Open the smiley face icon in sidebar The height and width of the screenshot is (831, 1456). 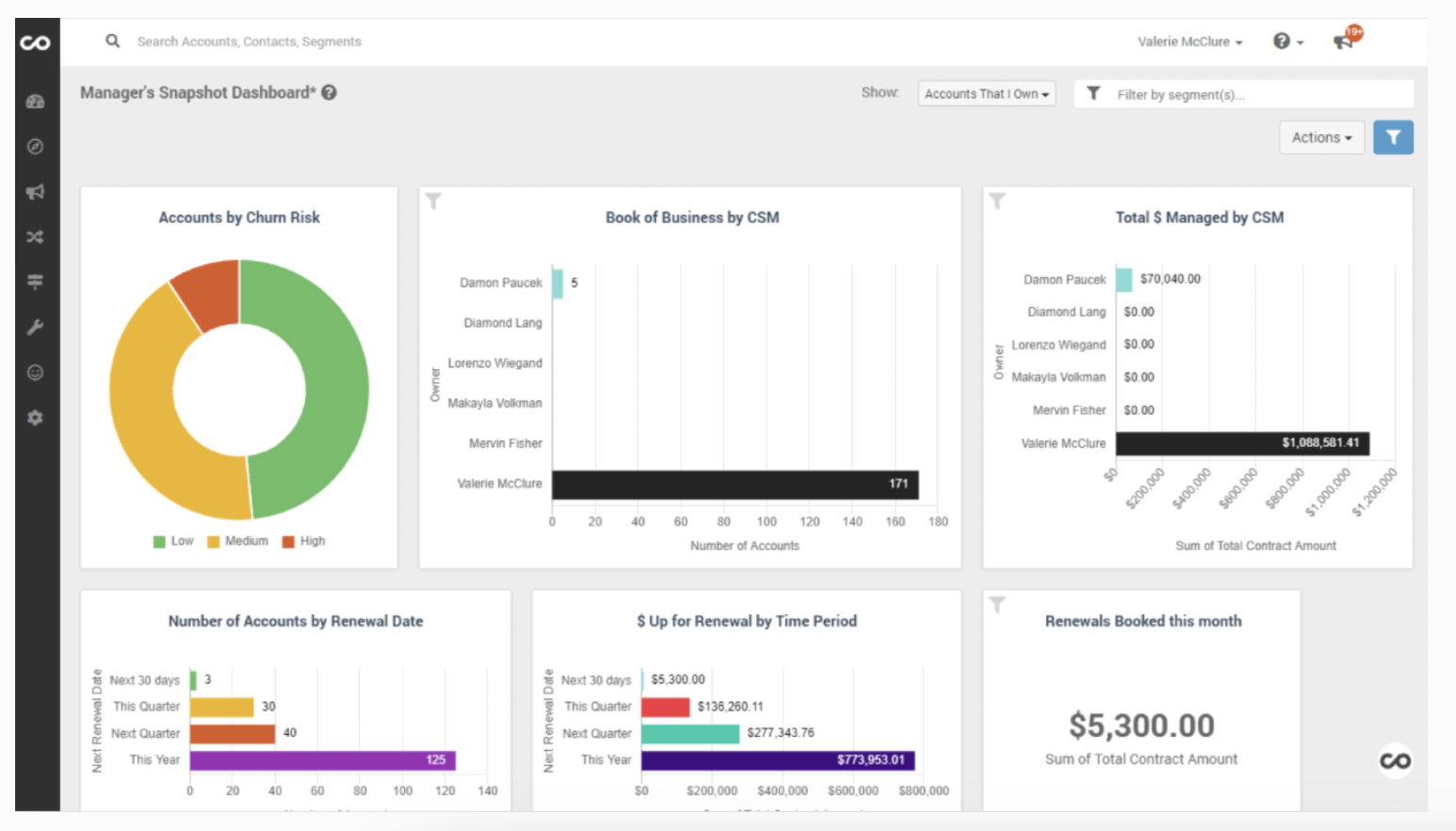tap(36, 372)
